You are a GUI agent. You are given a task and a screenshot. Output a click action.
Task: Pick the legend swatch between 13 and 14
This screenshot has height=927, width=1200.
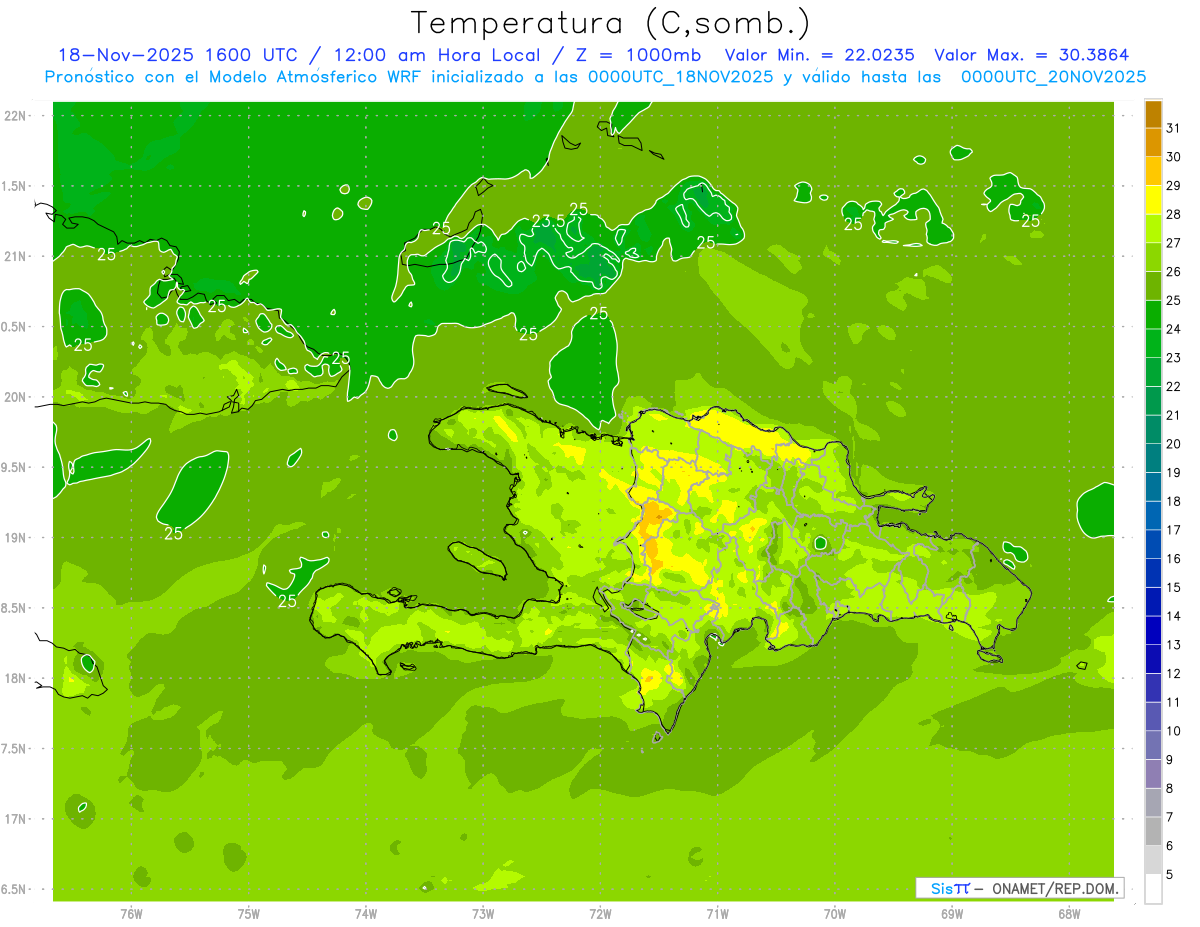(x=1153, y=630)
